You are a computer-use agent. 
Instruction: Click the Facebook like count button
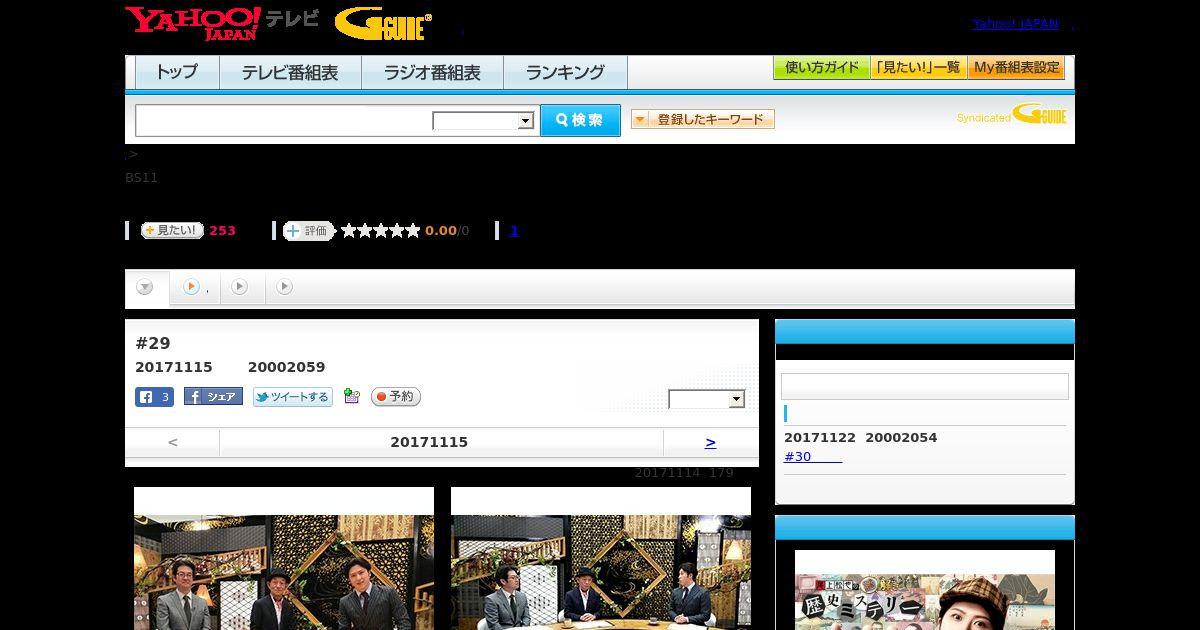(x=154, y=397)
